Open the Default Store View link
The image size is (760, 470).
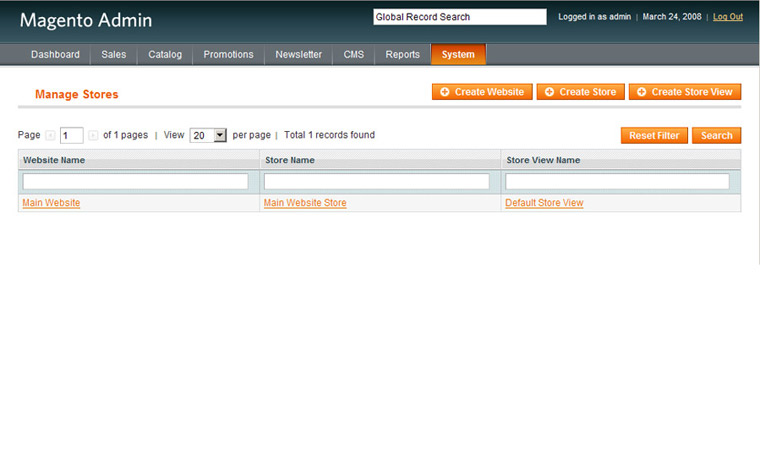[544, 203]
